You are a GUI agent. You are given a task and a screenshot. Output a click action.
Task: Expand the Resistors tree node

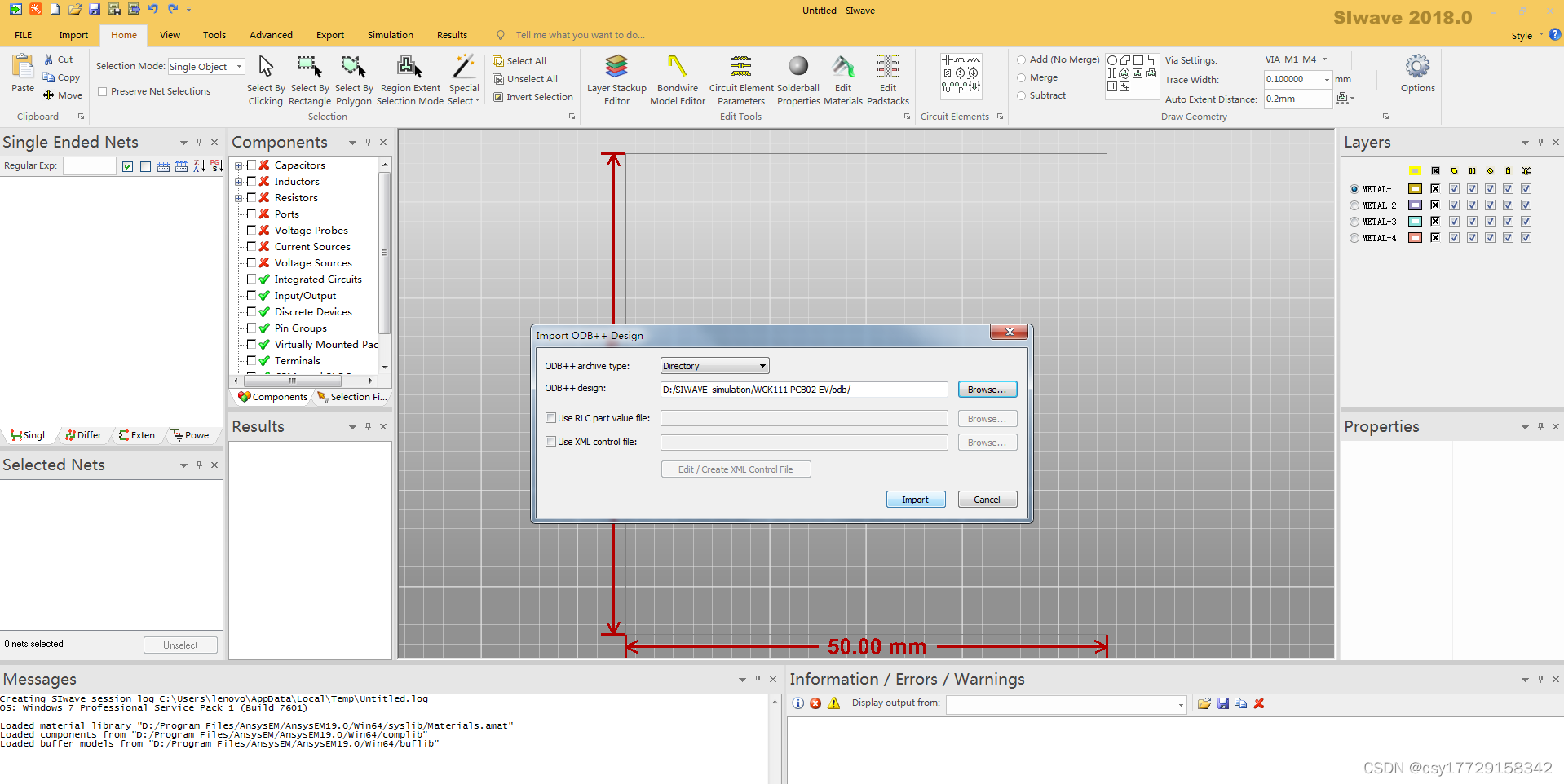[238, 198]
